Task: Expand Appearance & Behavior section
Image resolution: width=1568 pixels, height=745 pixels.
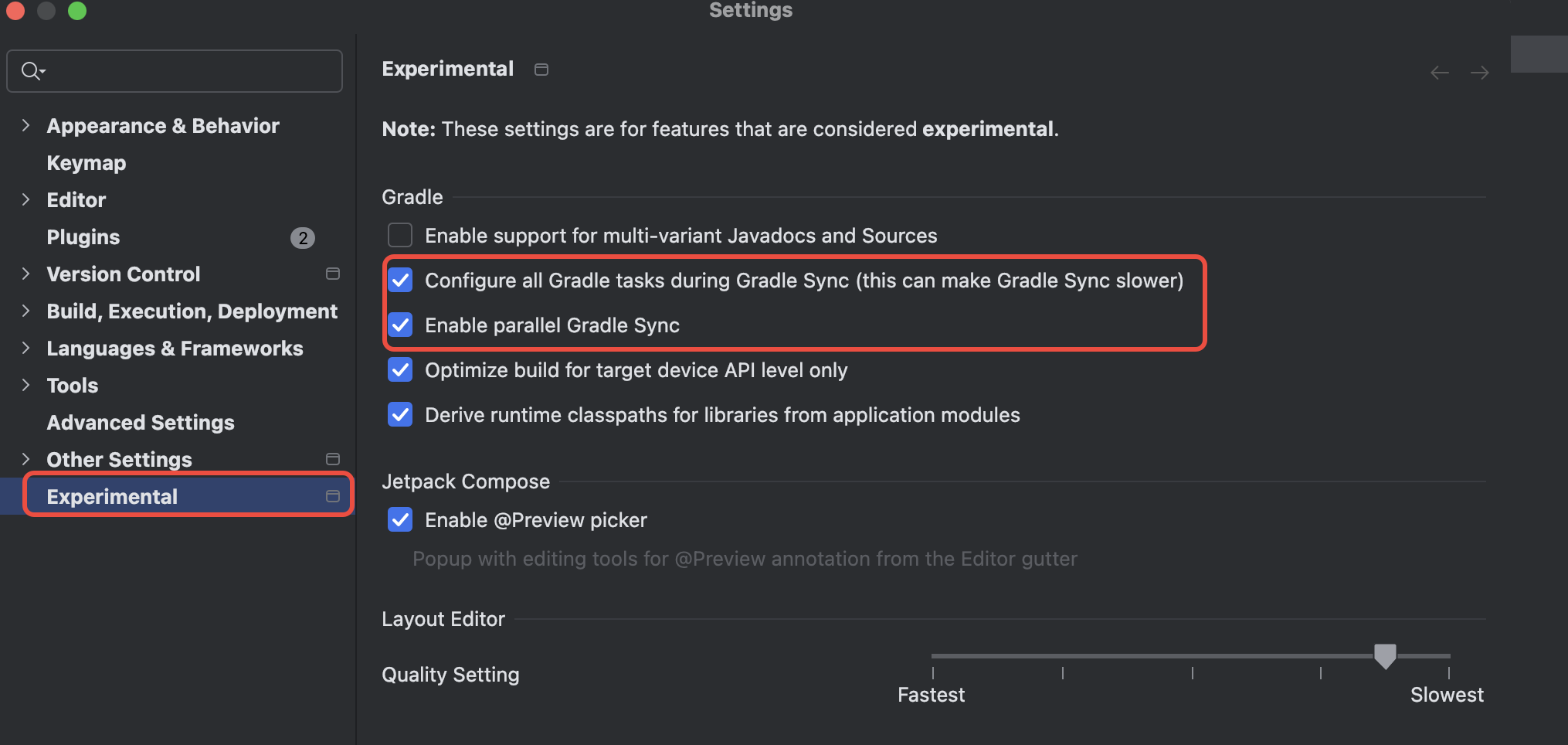Action: [x=25, y=125]
